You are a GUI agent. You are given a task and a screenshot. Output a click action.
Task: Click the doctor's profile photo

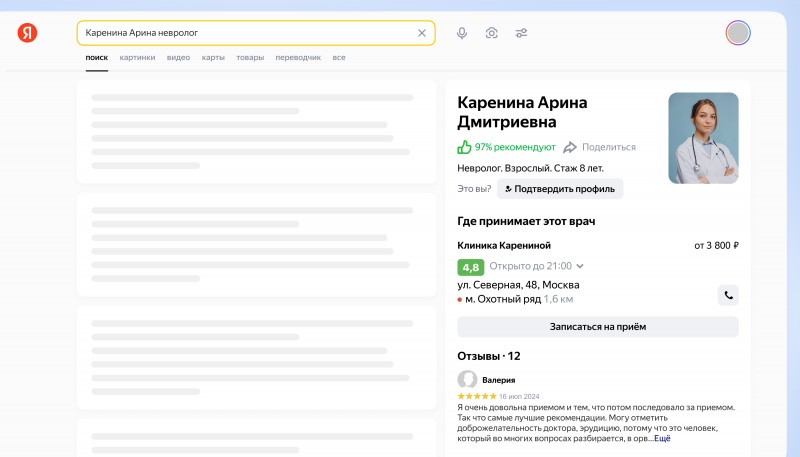coord(703,138)
